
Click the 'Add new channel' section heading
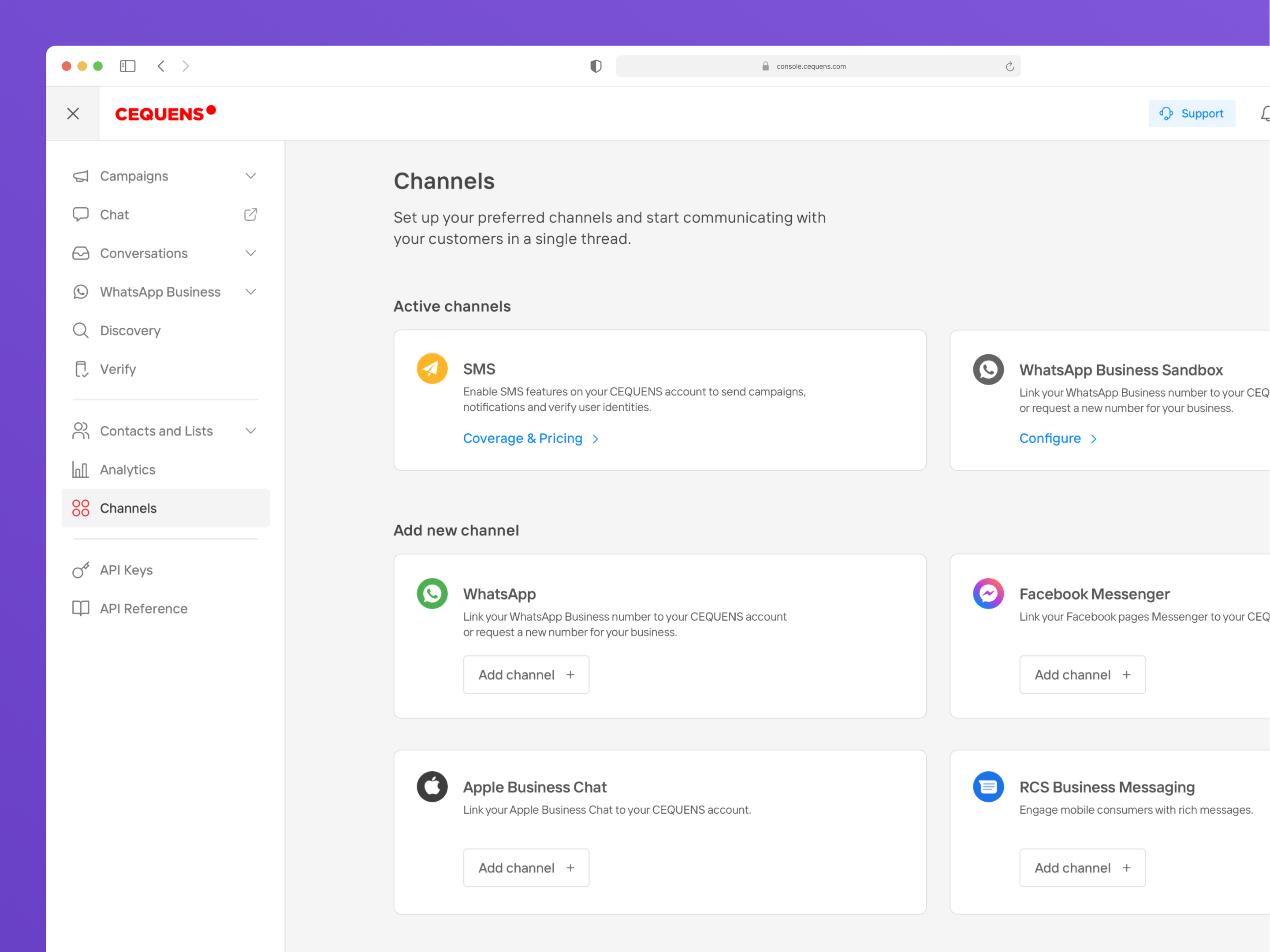[x=456, y=531]
